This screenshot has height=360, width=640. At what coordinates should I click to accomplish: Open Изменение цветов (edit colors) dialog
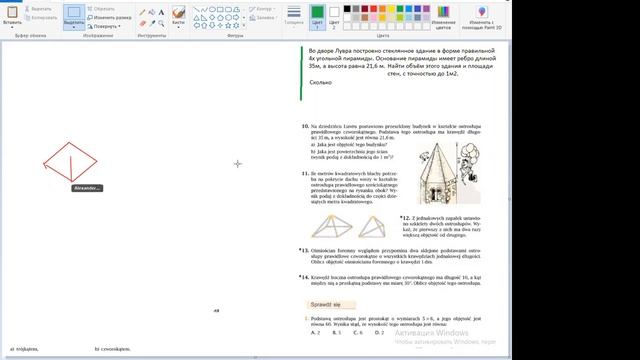point(443,17)
